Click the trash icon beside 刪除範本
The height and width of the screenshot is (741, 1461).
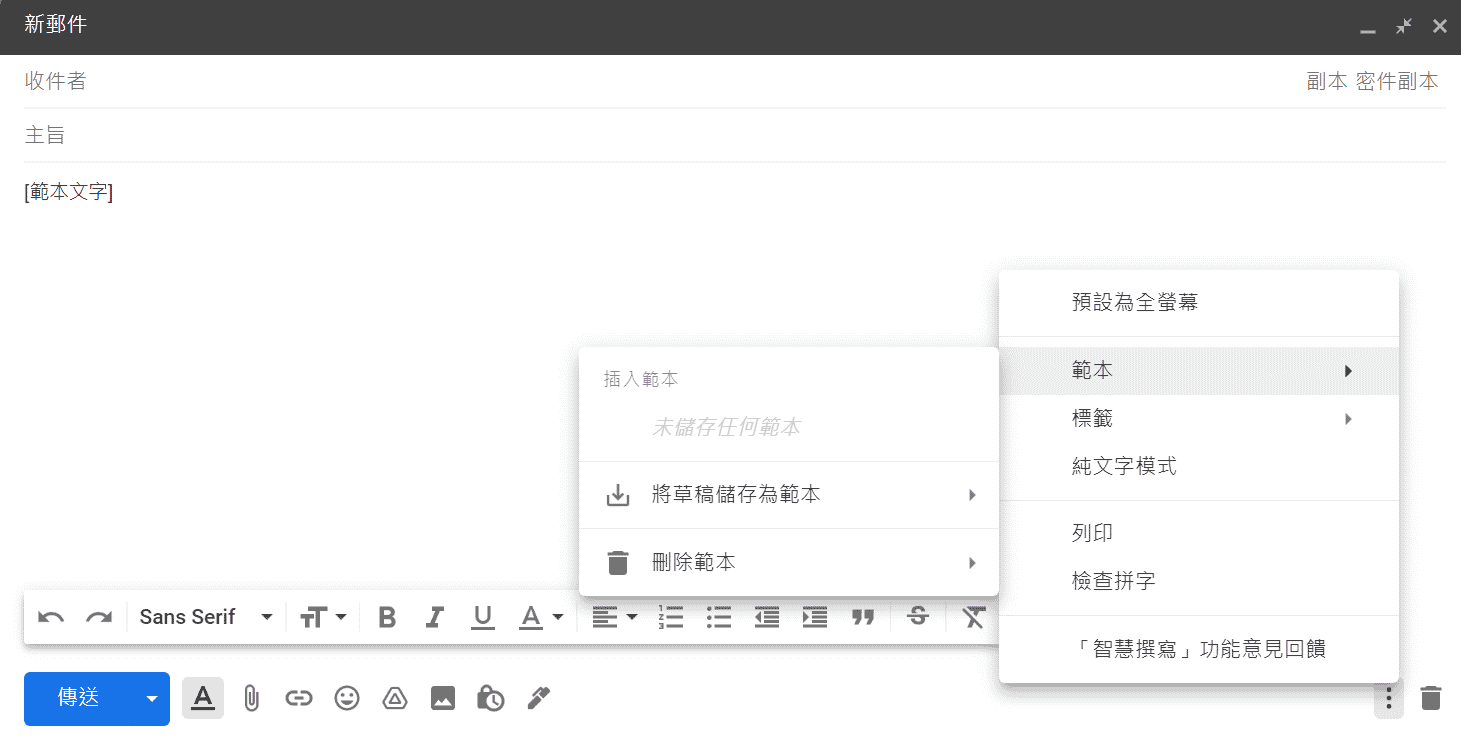pyautogui.click(x=618, y=563)
